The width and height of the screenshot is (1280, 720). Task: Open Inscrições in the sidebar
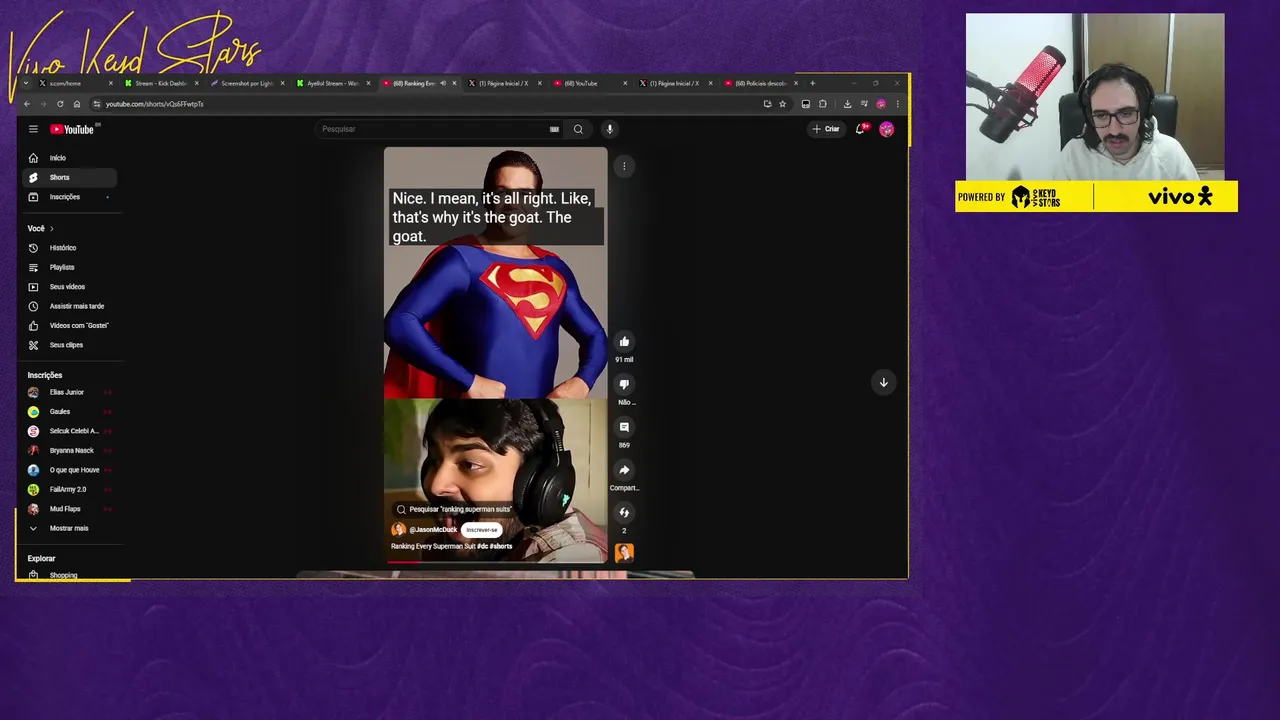69,197
